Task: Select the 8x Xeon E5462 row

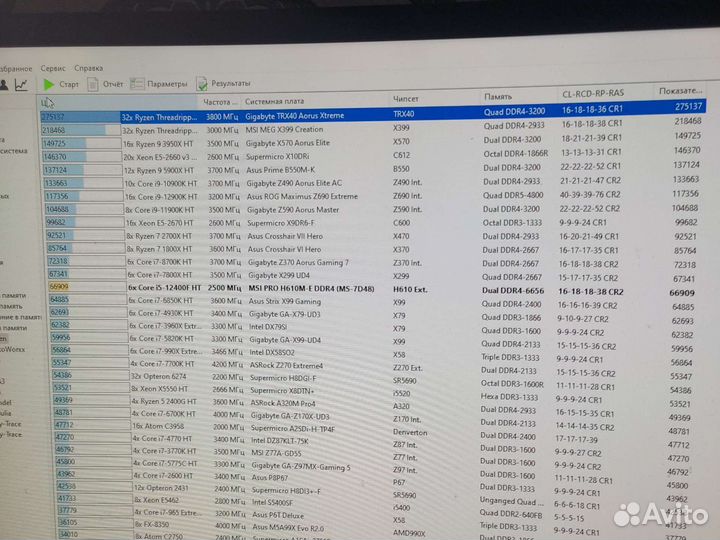Action: pos(373,509)
